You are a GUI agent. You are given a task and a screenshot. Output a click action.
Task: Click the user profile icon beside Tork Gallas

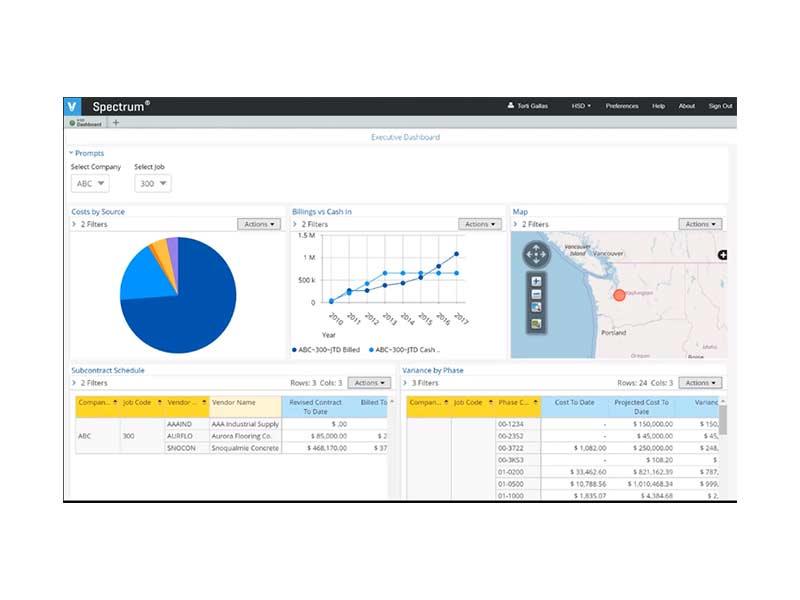coord(511,106)
